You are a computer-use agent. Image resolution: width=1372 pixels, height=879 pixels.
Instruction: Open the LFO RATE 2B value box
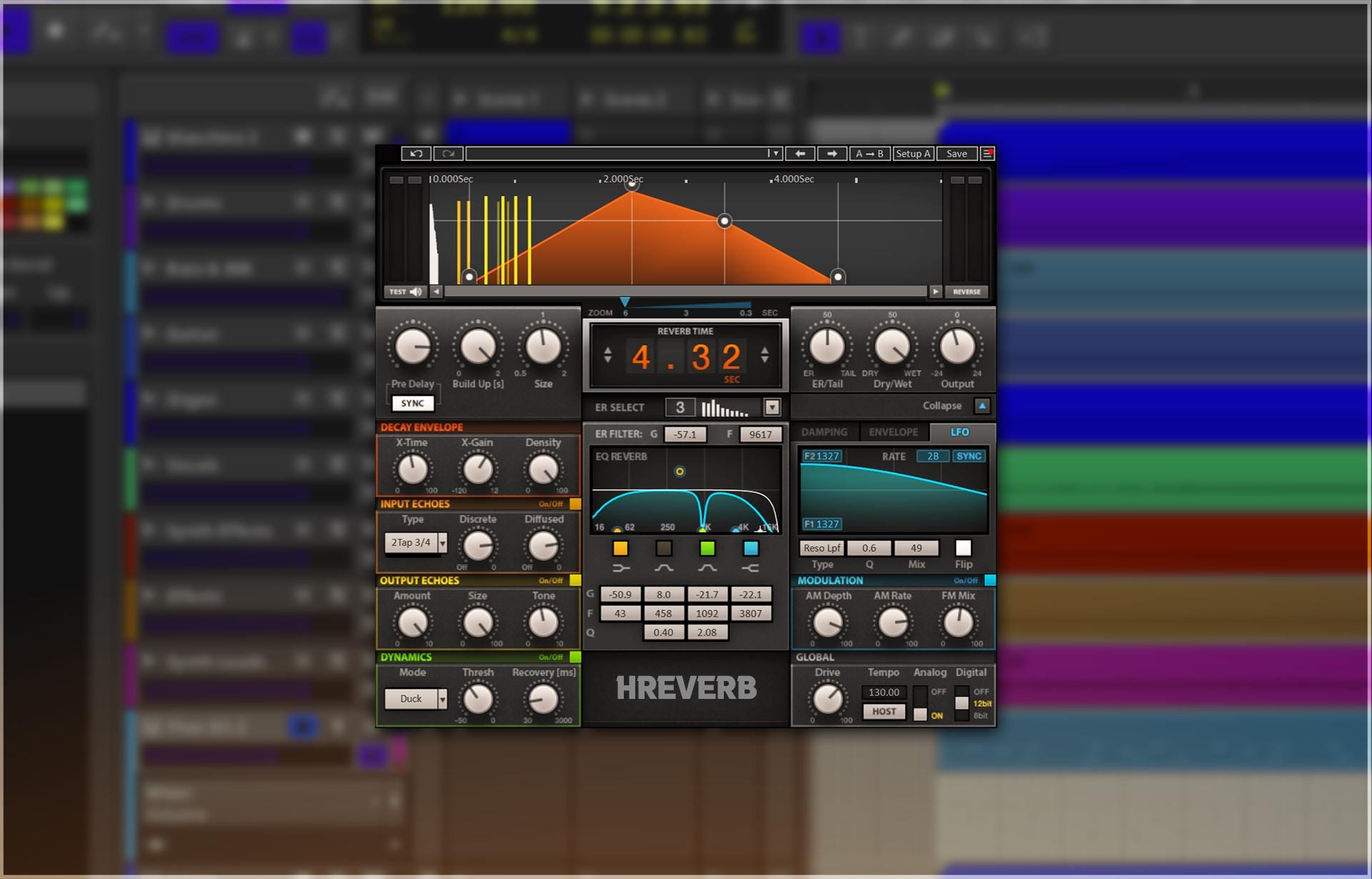933,456
